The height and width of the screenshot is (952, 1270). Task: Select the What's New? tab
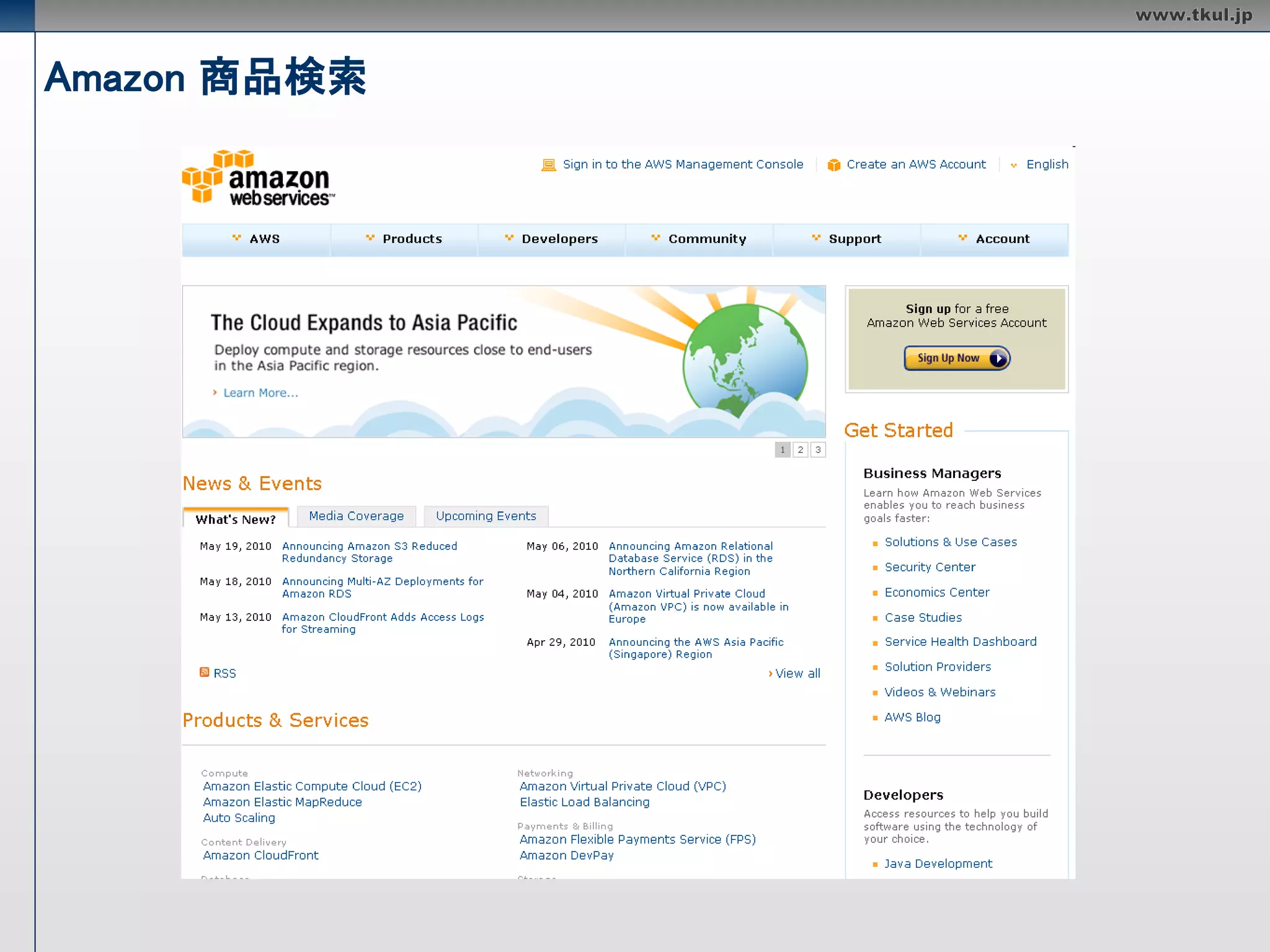pyautogui.click(x=236, y=518)
